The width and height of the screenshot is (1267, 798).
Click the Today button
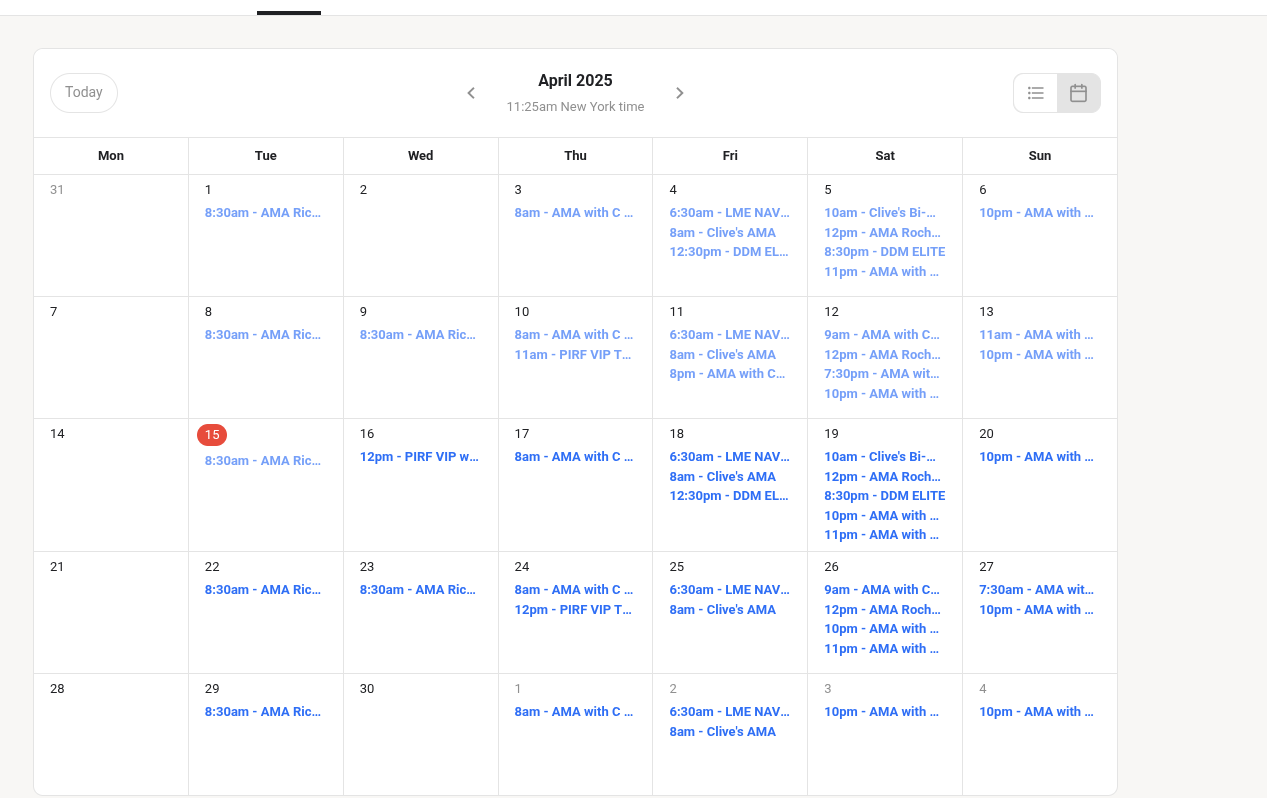pyautogui.click(x=84, y=92)
